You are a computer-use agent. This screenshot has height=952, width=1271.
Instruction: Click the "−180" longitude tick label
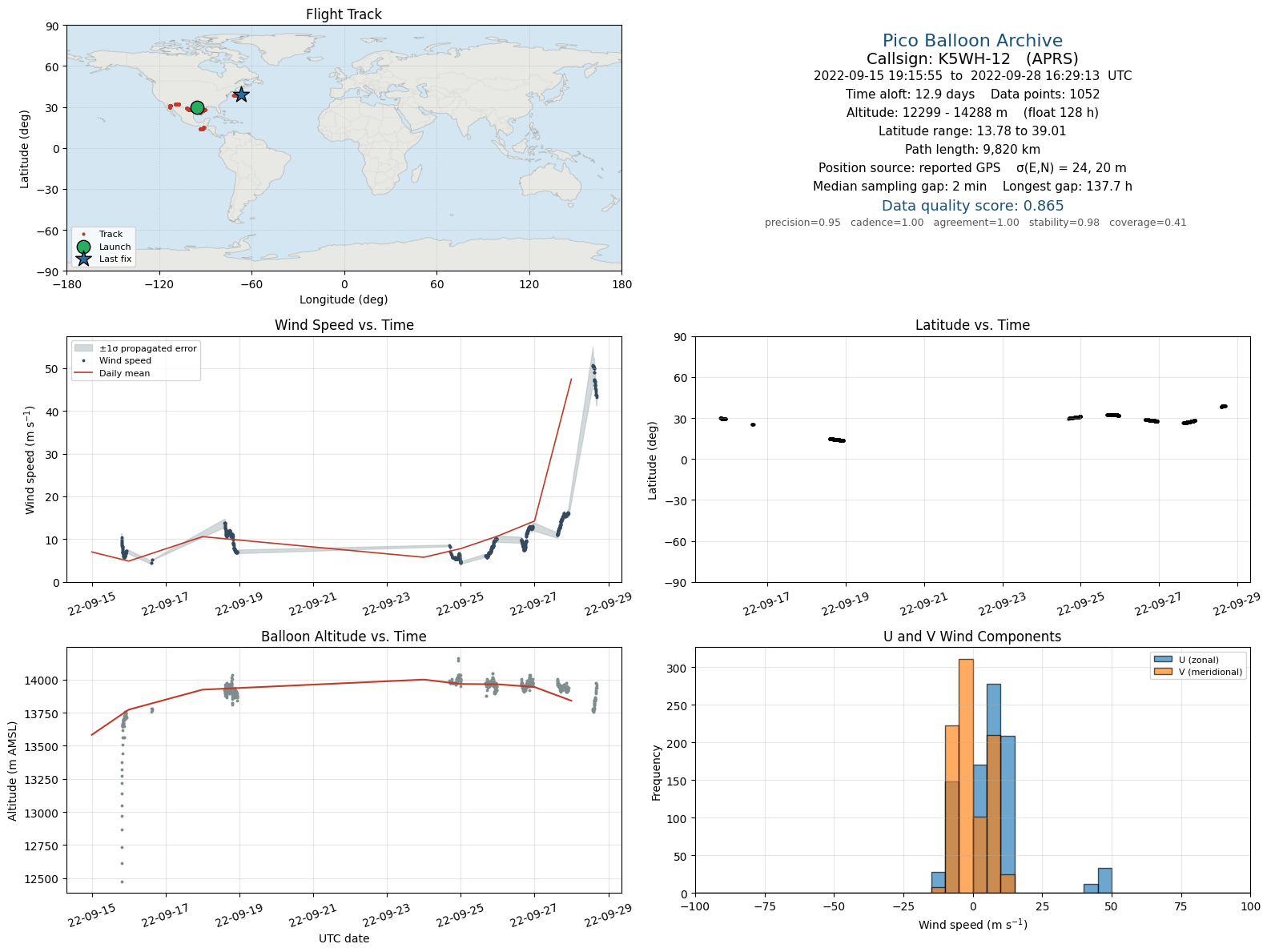coord(66,284)
